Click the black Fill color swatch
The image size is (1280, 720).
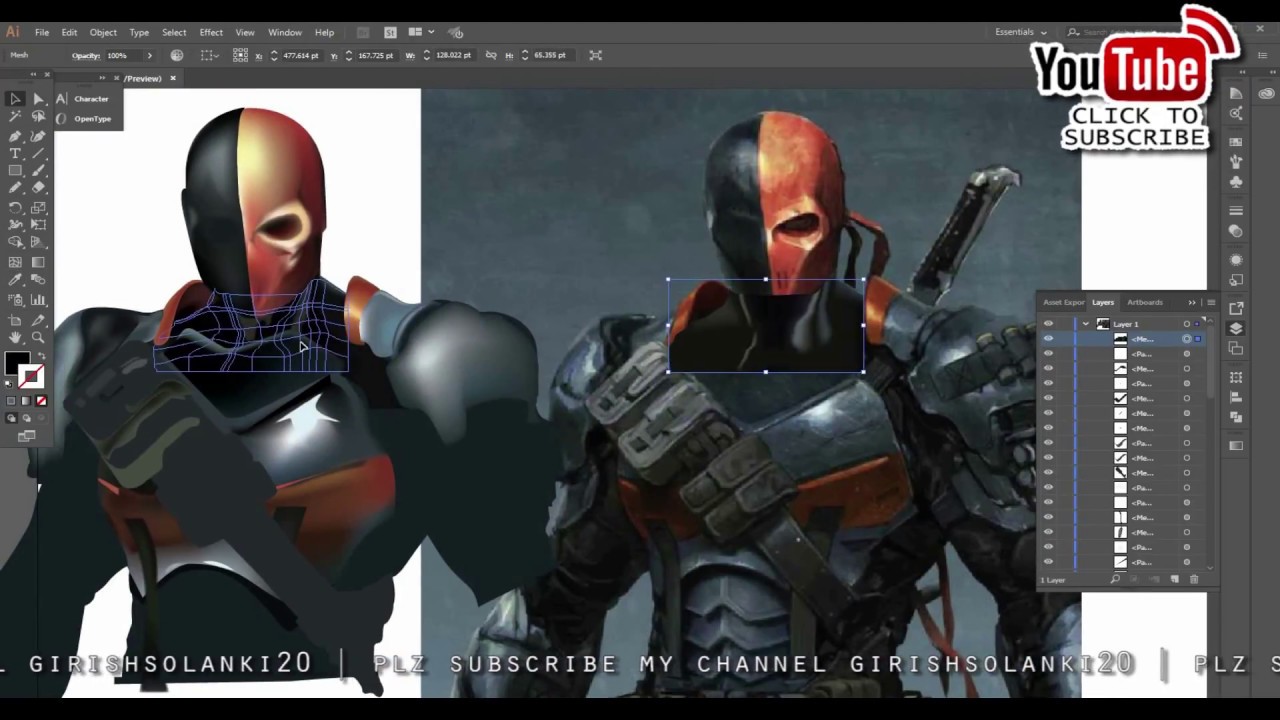(x=15, y=362)
